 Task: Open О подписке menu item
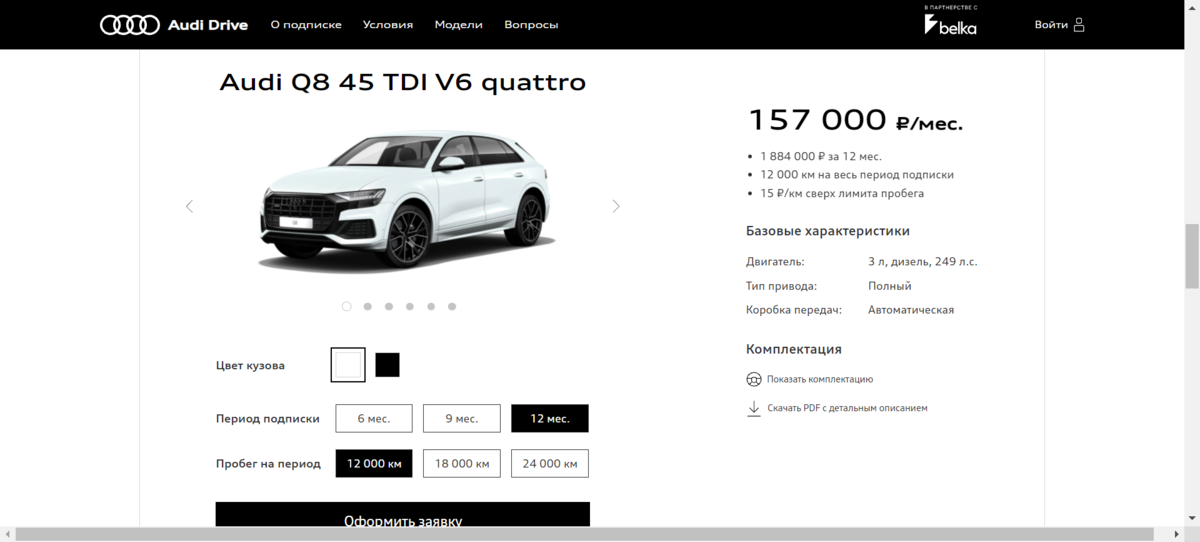tap(306, 25)
